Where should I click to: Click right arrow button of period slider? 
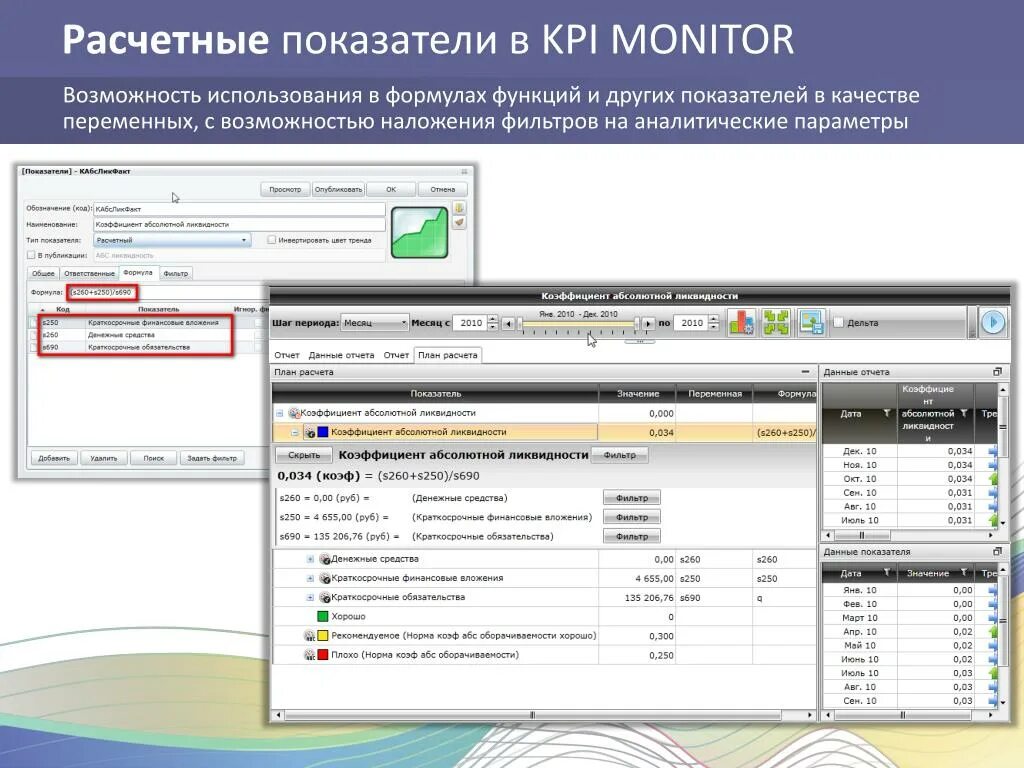(x=648, y=323)
